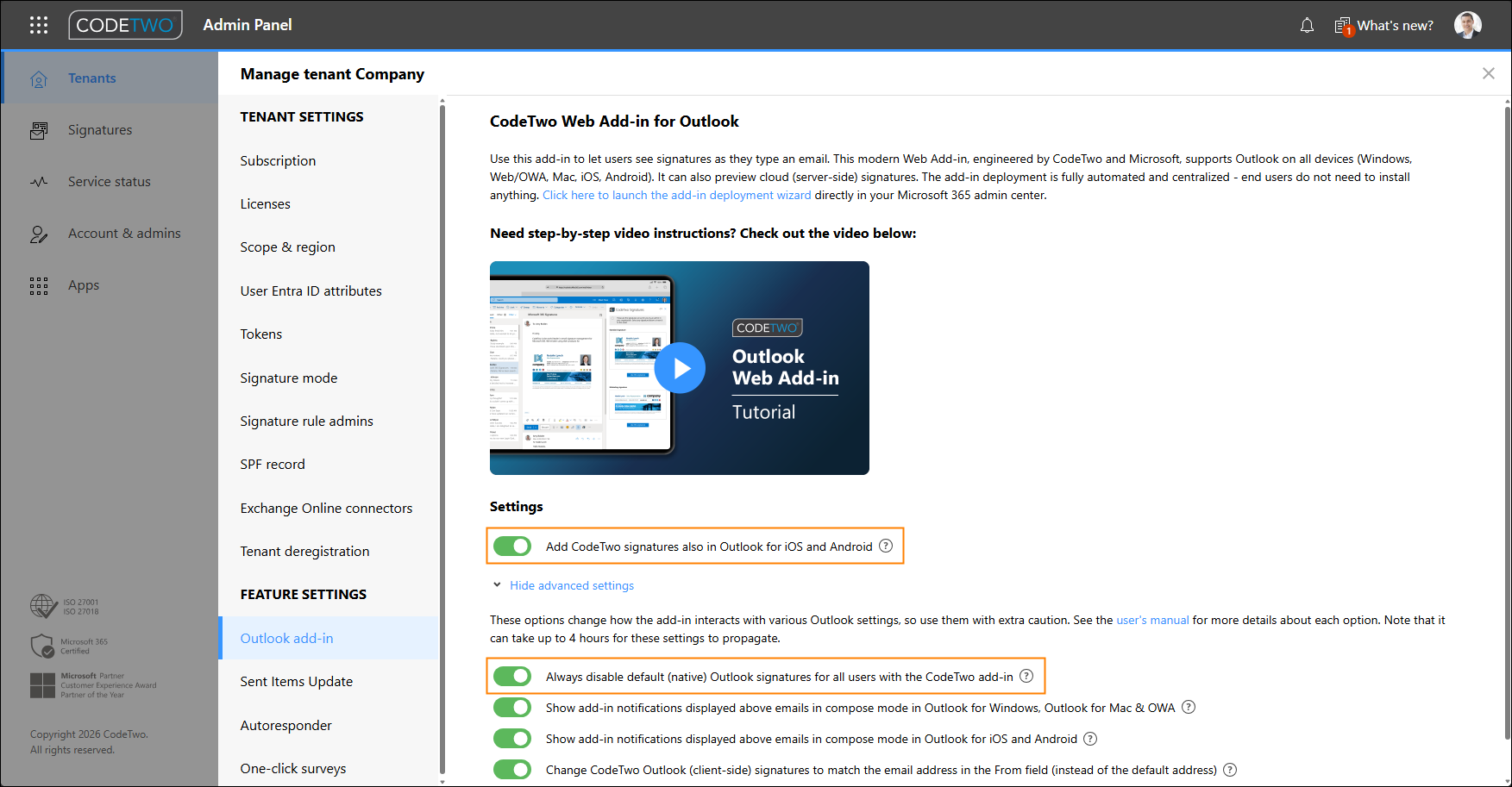
Task: Close the Manage tenant panel
Action: (1488, 73)
